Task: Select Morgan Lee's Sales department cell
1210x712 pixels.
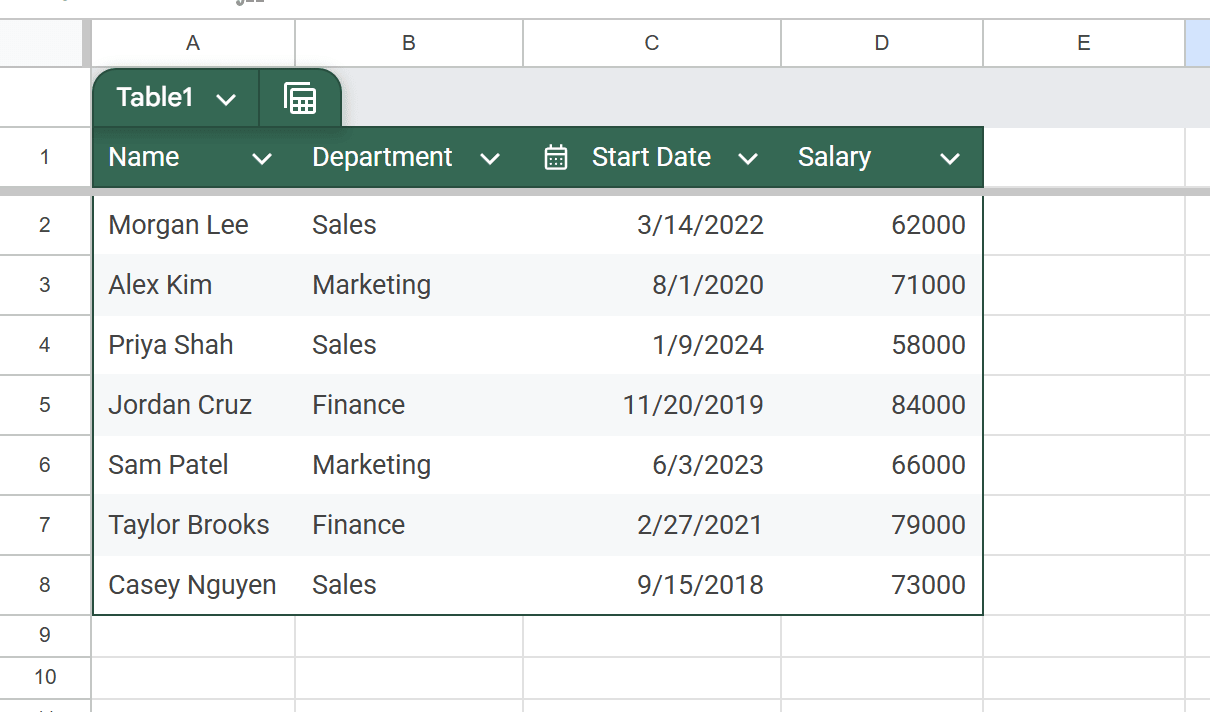Action: click(x=409, y=225)
